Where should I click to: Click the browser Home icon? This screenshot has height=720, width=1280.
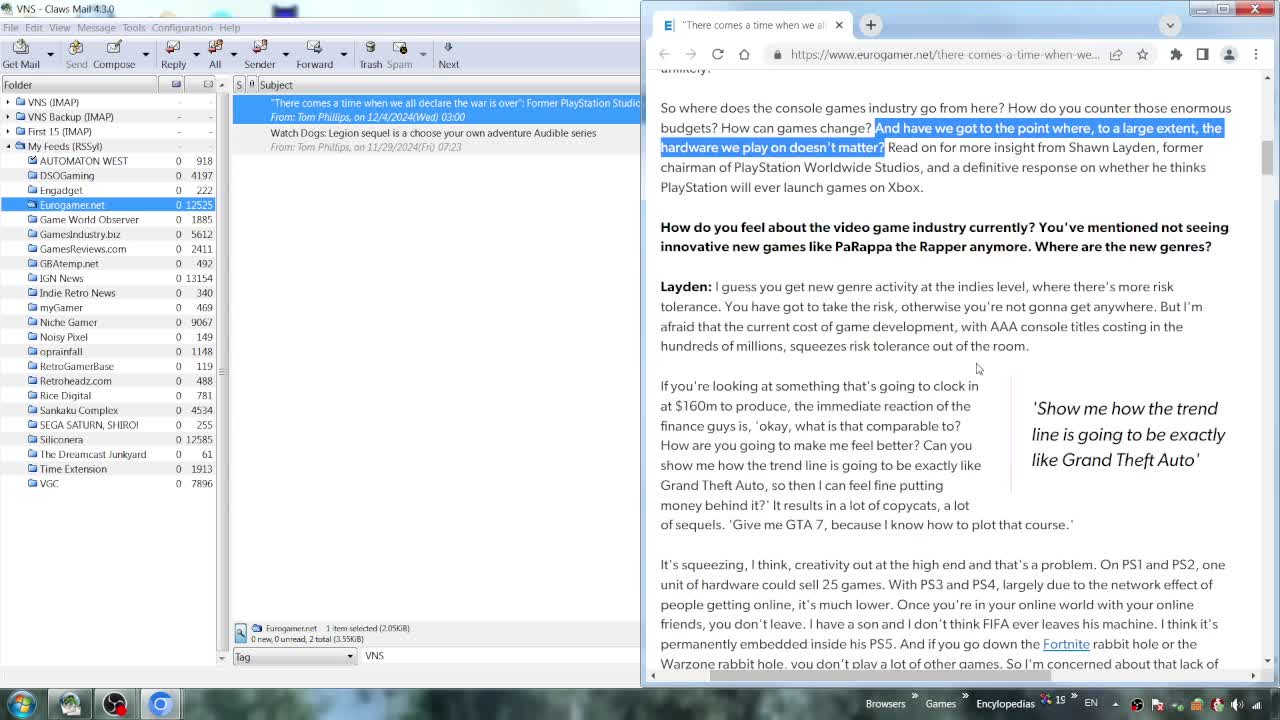(x=744, y=54)
